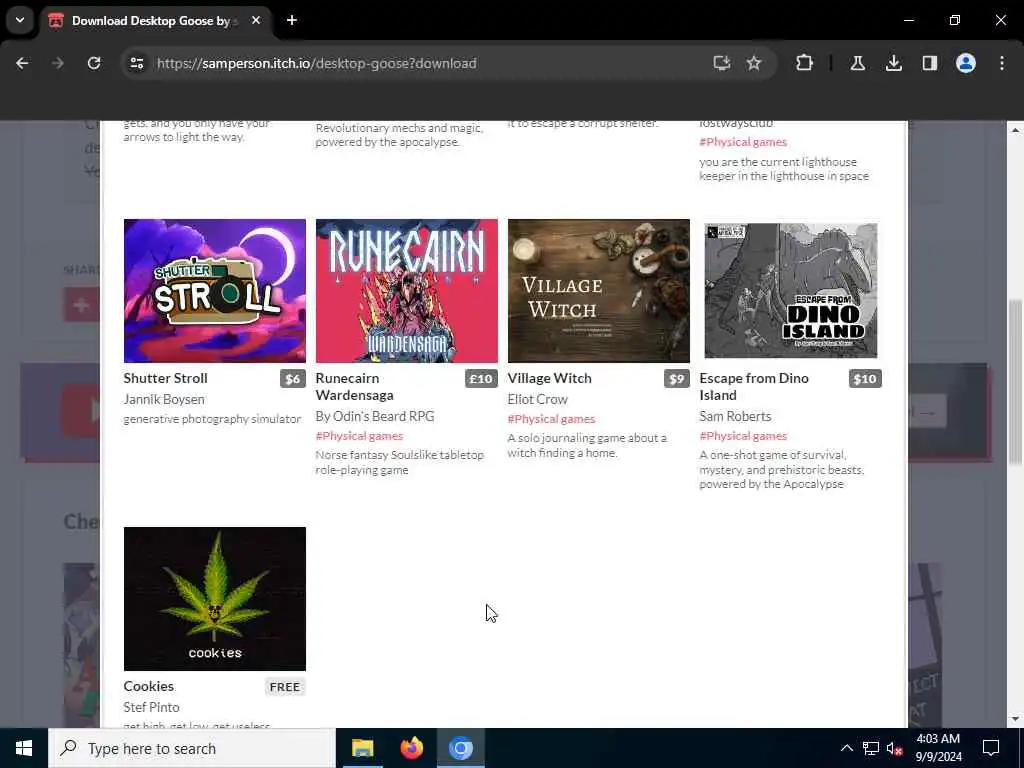Open site information icon in address bar

[x=136, y=63]
